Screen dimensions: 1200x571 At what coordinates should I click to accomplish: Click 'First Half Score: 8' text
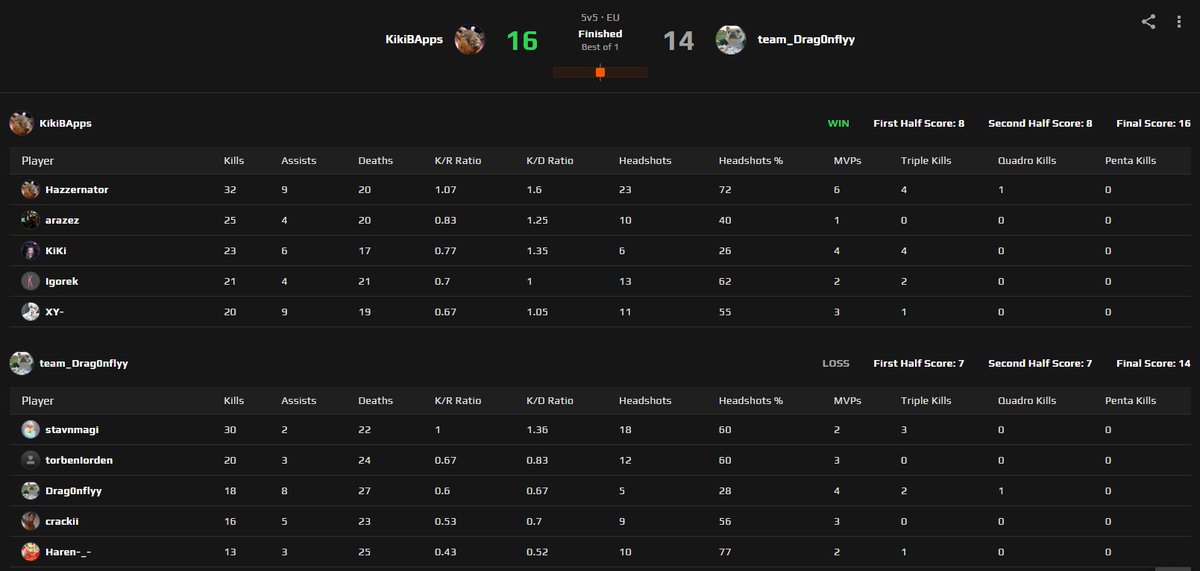[918, 123]
